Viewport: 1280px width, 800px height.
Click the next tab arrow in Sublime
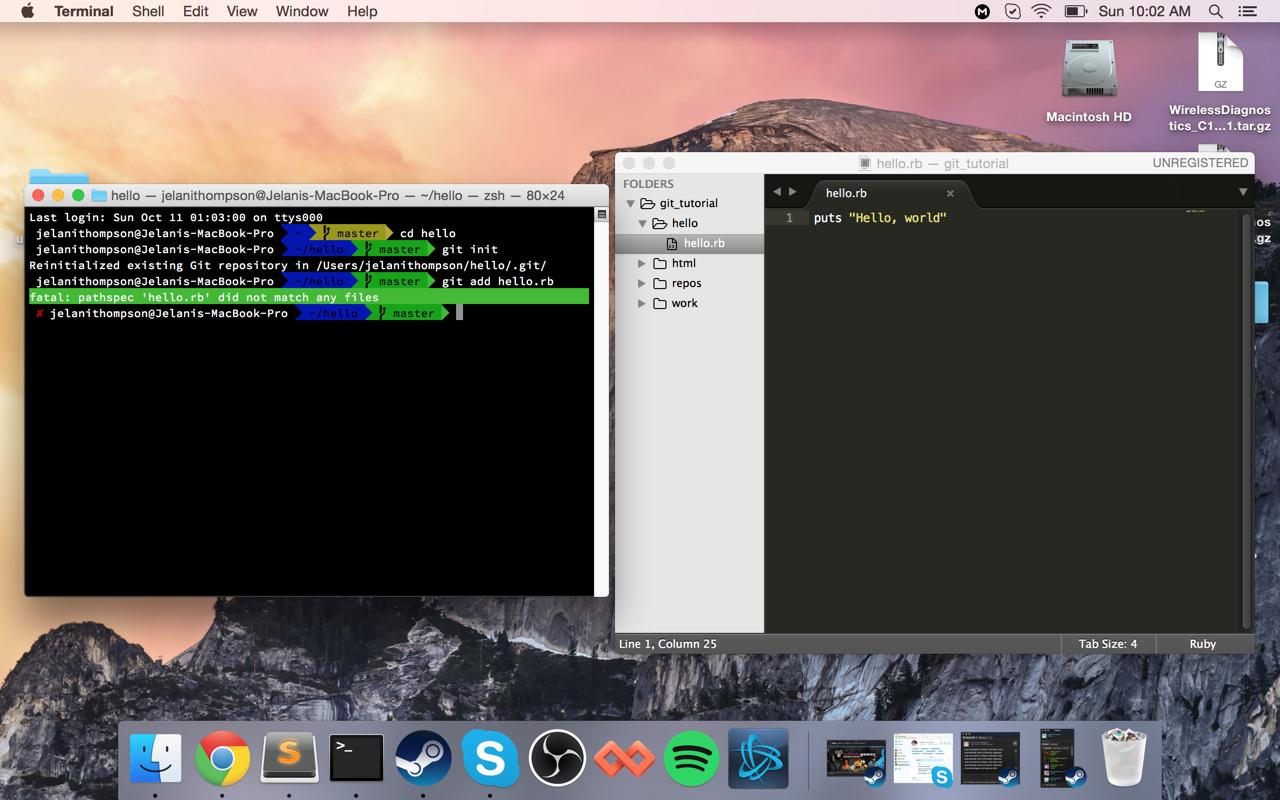[x=793, y=192]
